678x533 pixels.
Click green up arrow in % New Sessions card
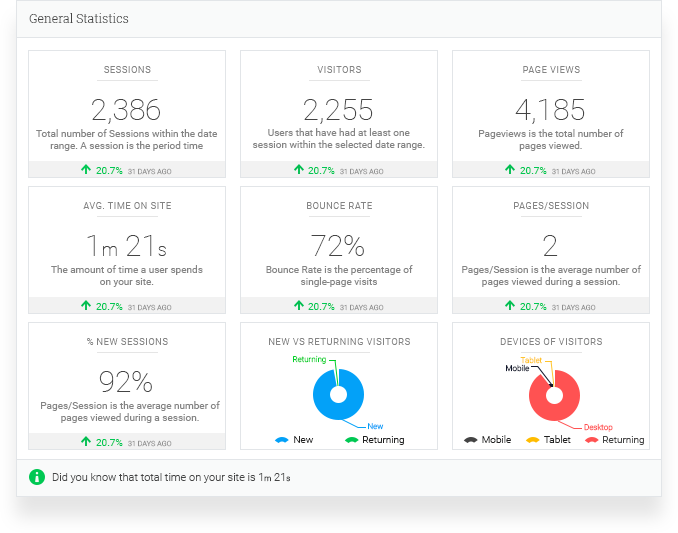point(86,442)
